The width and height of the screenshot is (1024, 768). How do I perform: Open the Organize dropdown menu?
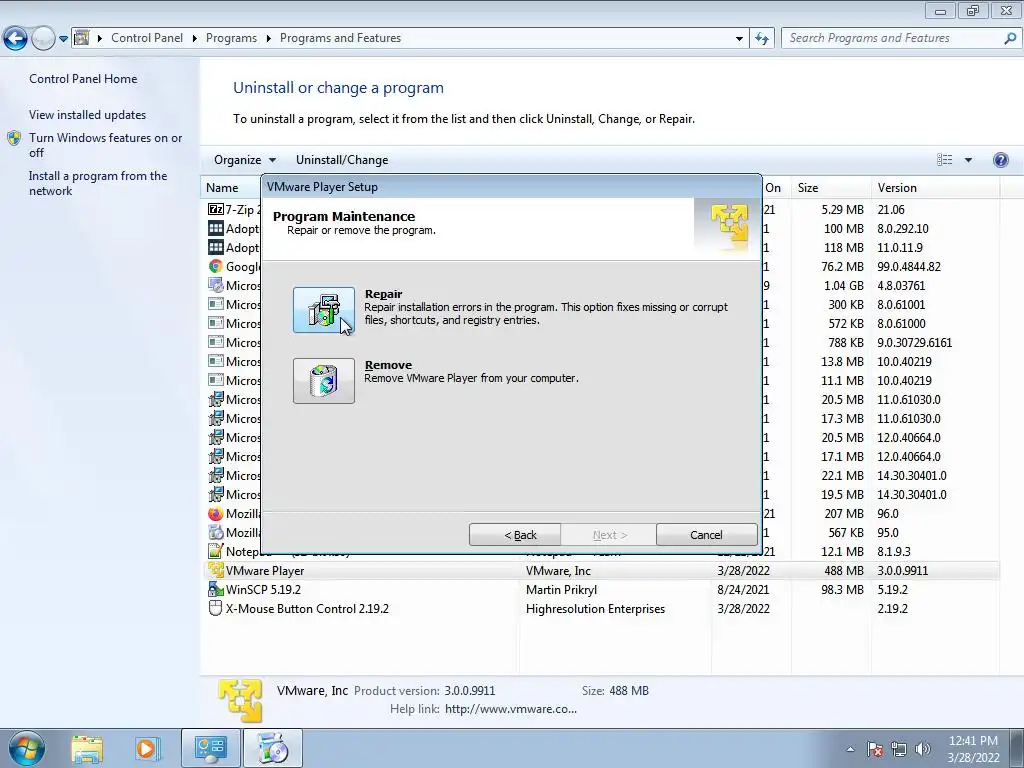click(x=245, y=160)
